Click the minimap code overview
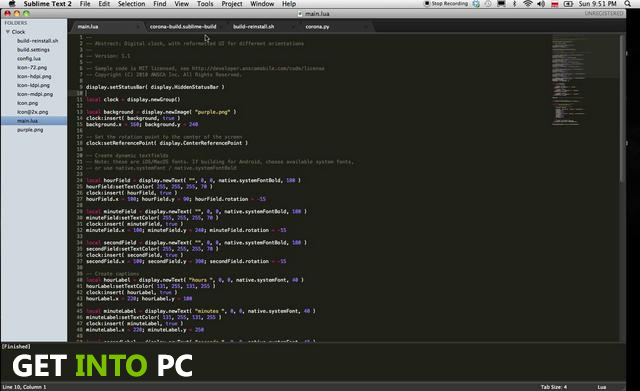Image resolution: width=640 pixels, height=391 pixels. click(x=584, y=80)
